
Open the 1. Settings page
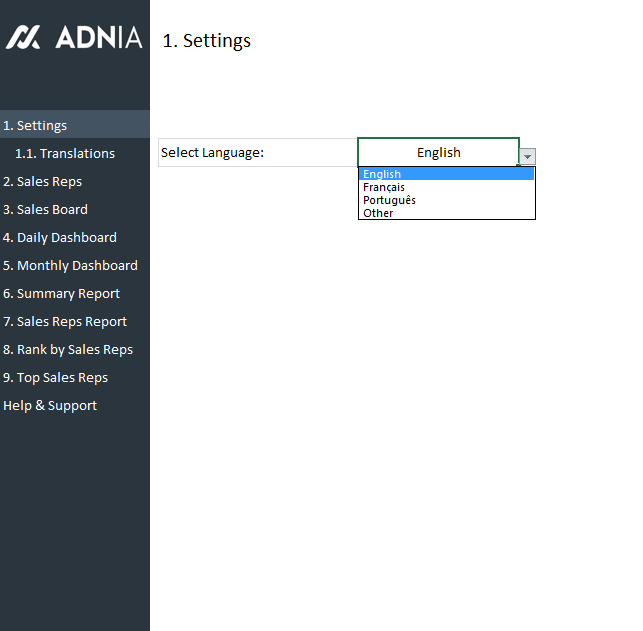(35, 125)
